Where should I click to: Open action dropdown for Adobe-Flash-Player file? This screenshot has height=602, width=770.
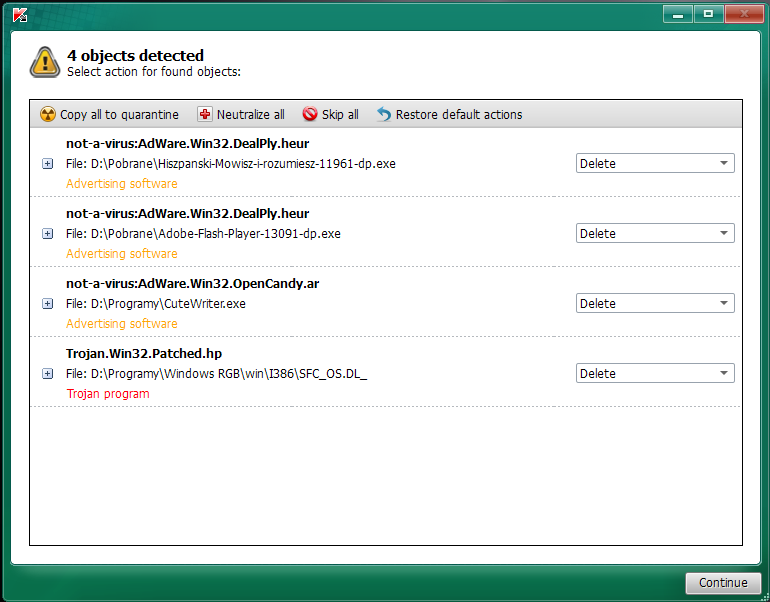tap(655, 233)
